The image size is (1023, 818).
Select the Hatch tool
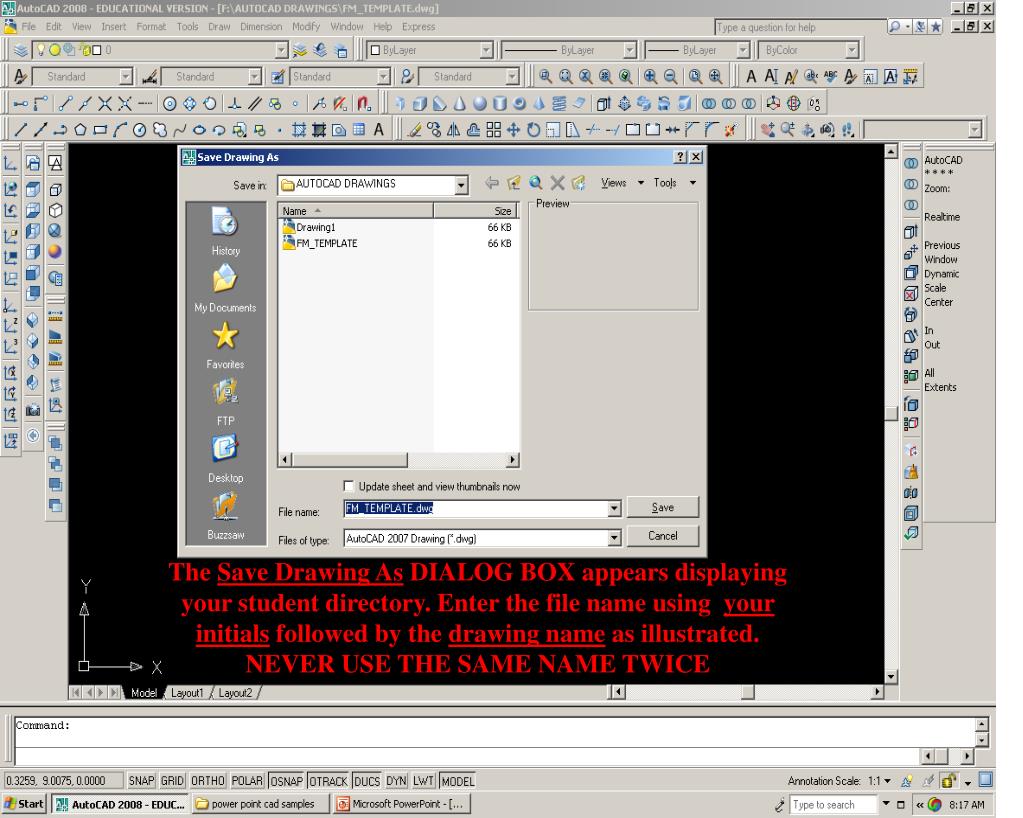pyautogui.click(x=299, y=130)
